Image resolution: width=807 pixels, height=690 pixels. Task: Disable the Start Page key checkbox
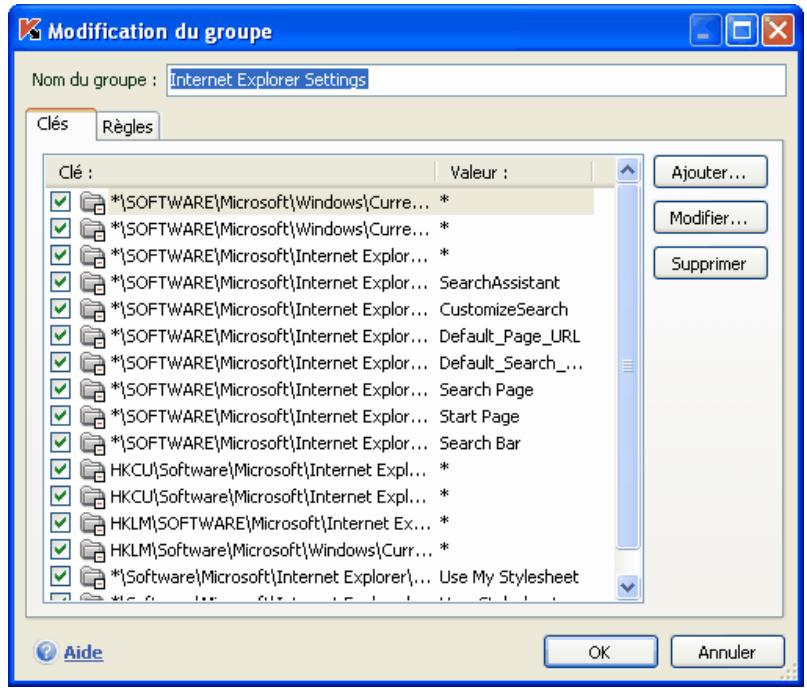point(60,415)
